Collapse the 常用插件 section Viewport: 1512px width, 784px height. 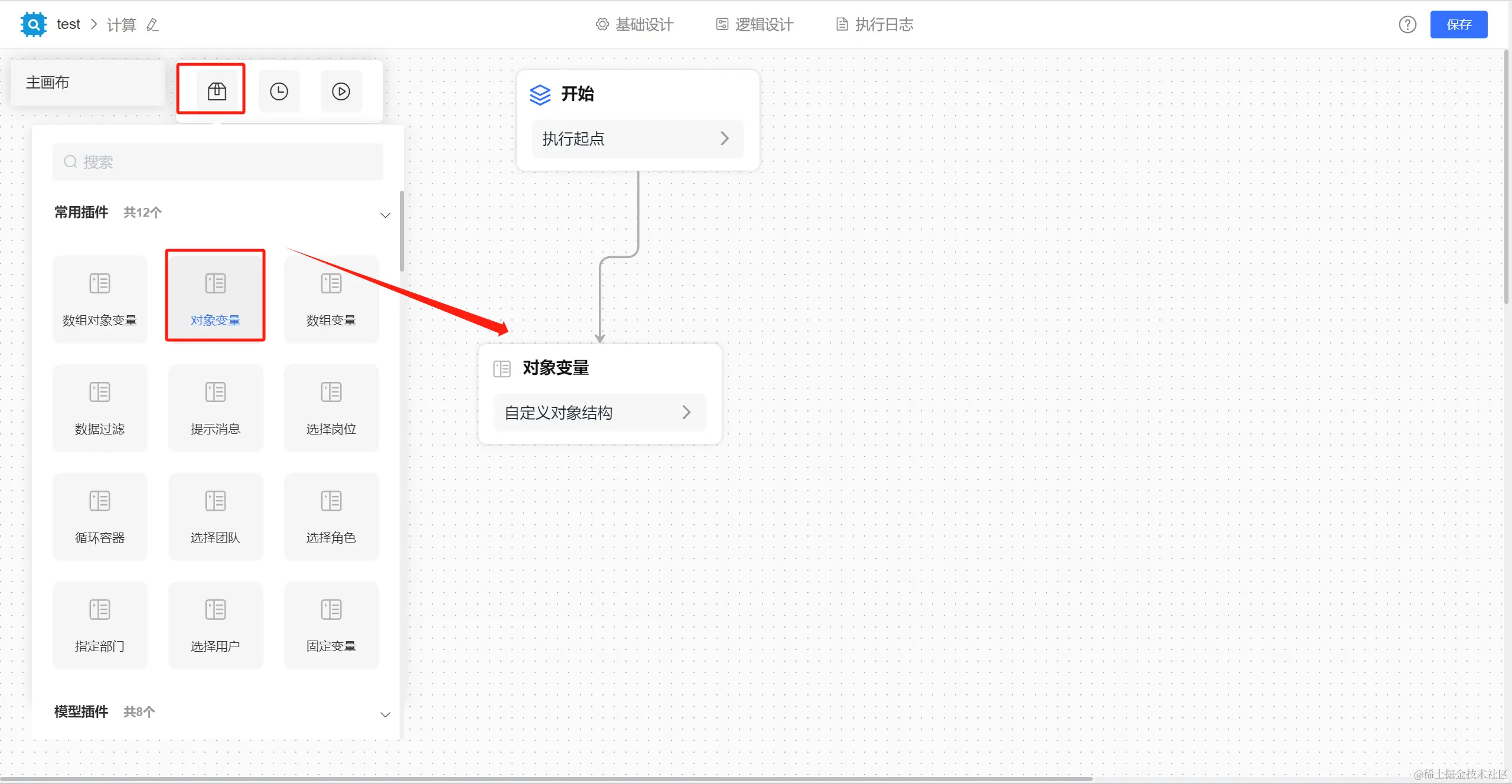pos(385,215)
